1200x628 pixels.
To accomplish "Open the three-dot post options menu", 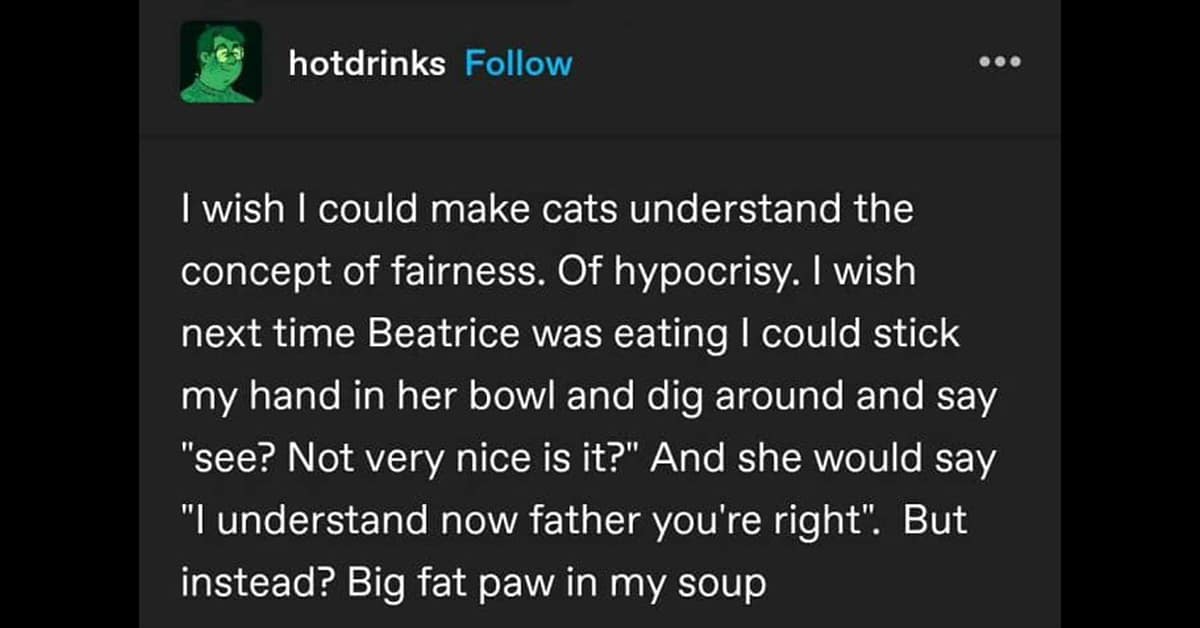I will [x=999, y=62].
